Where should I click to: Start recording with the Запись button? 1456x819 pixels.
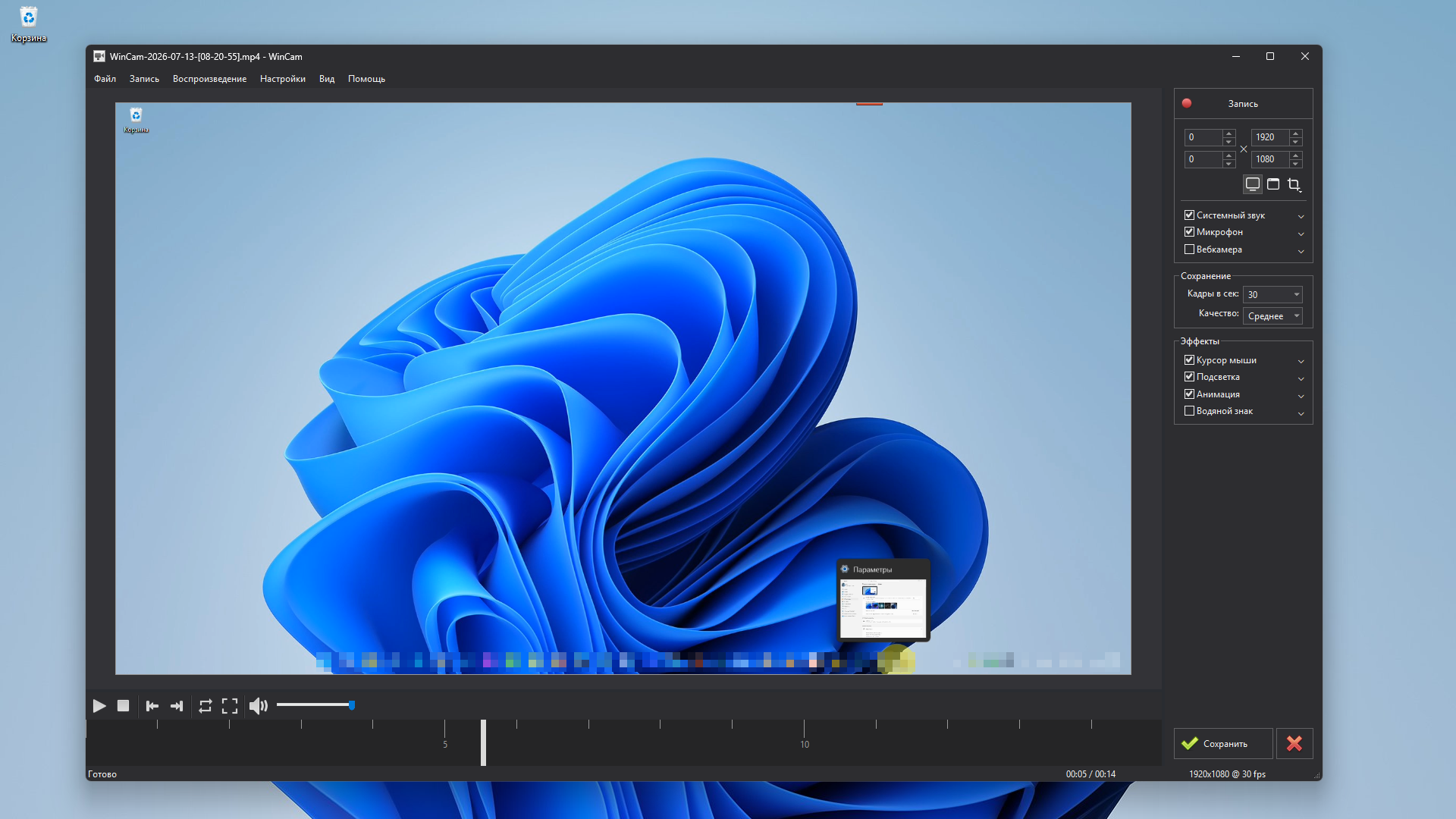(1243, 104)
